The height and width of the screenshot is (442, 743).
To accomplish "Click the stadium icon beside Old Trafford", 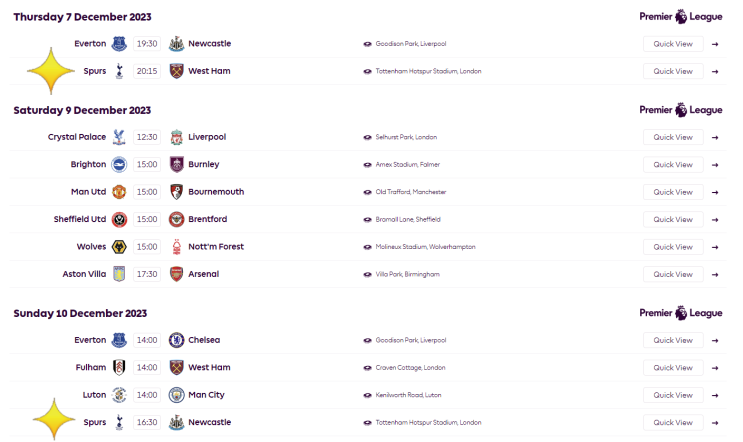I will (367, 192).
